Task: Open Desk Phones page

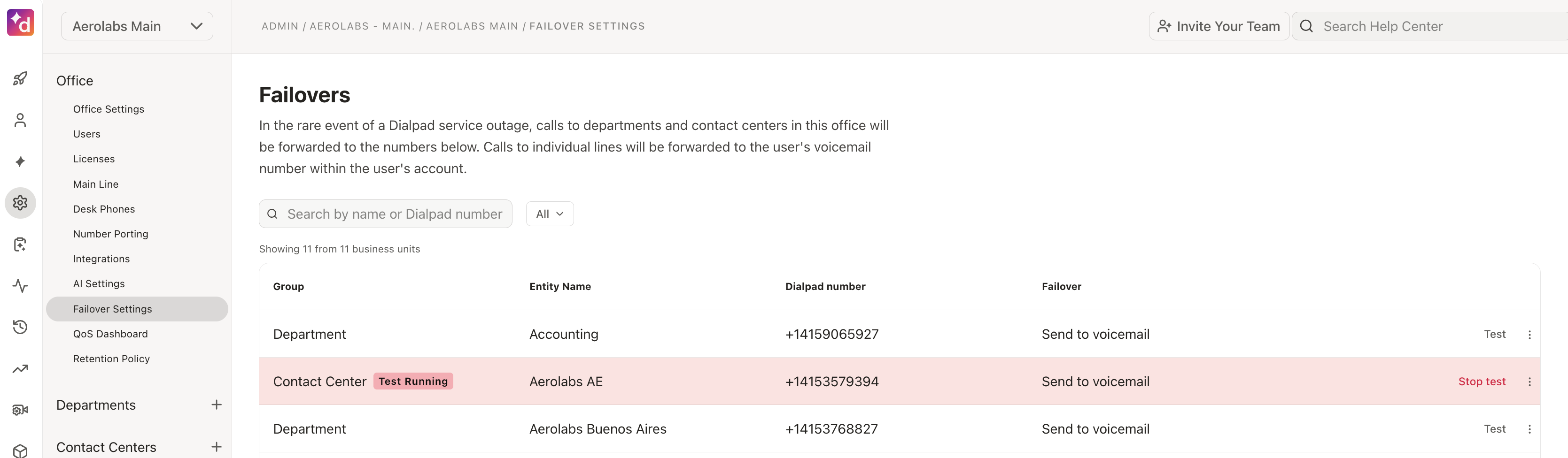Action: [104, 209]
